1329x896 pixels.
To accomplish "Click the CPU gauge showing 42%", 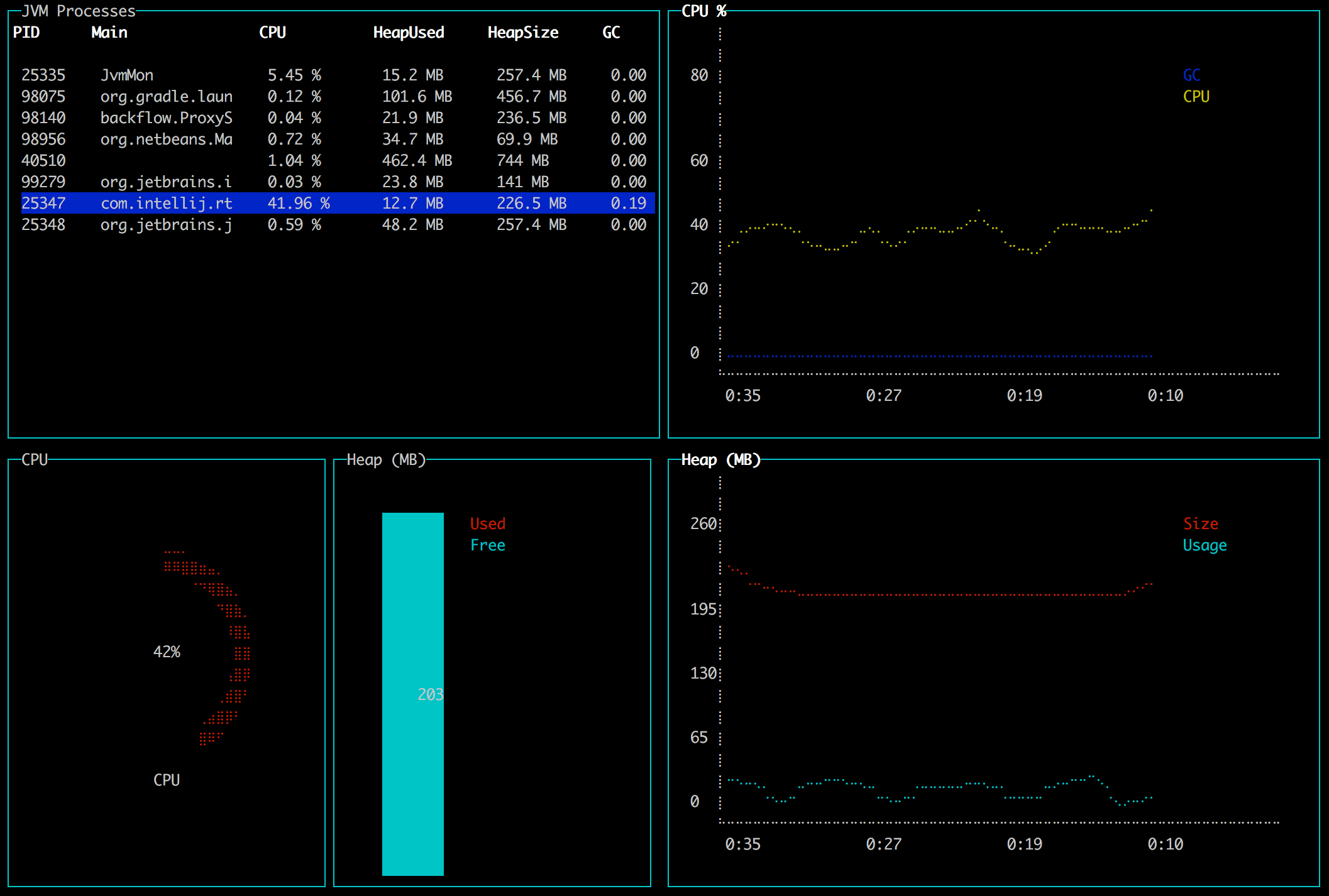I will 167,652.
